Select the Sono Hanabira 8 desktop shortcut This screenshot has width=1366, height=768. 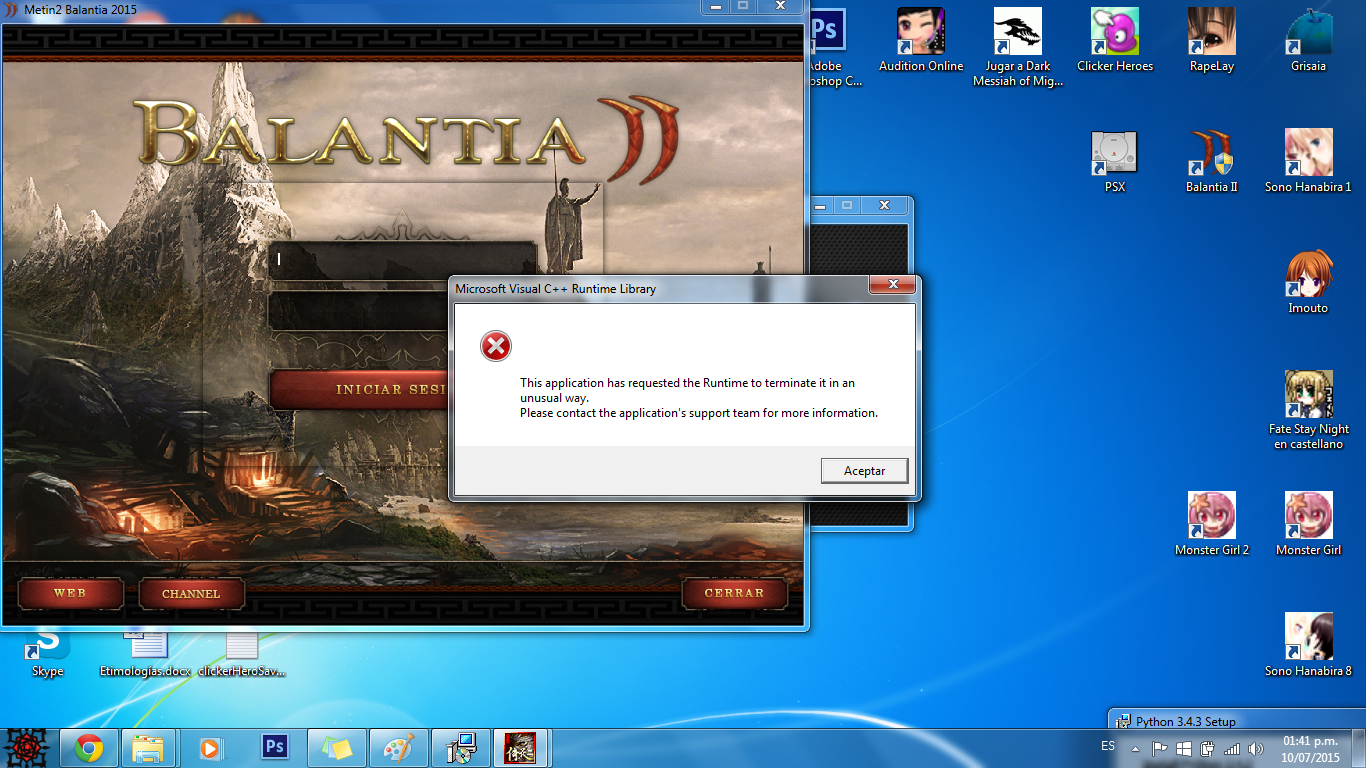[x=1308, y=646]
